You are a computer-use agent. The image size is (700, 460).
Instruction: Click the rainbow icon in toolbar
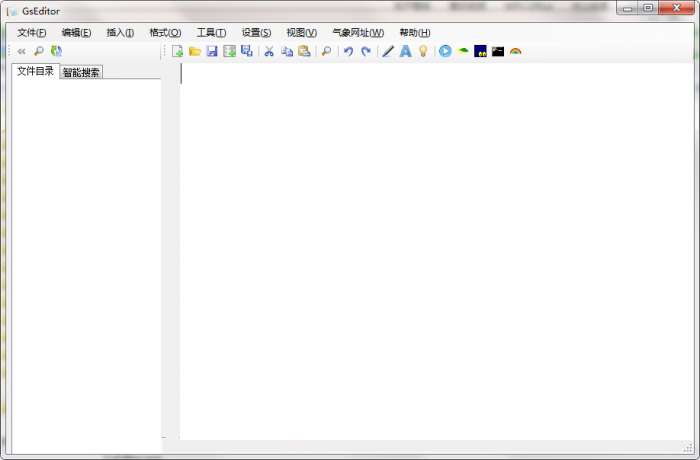(515, 51)
